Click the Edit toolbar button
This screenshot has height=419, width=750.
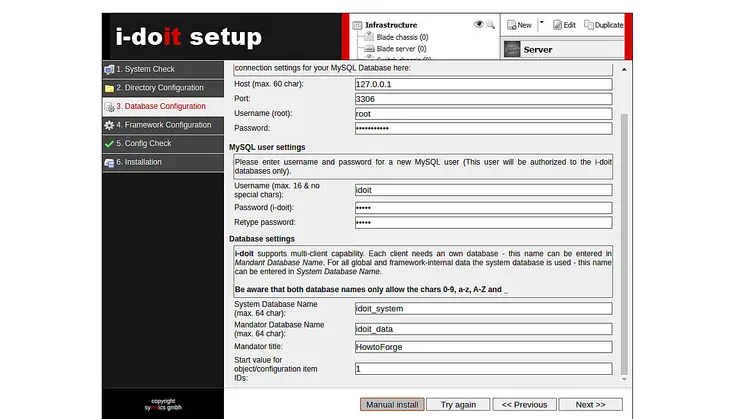tap(564, 25)
